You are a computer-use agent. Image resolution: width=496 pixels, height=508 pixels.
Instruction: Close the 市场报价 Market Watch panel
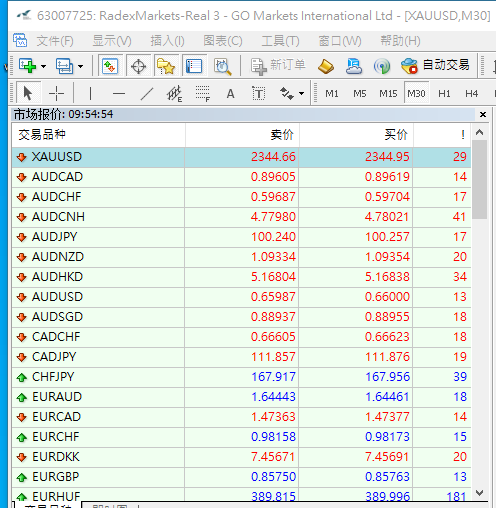tap(483, 114)
